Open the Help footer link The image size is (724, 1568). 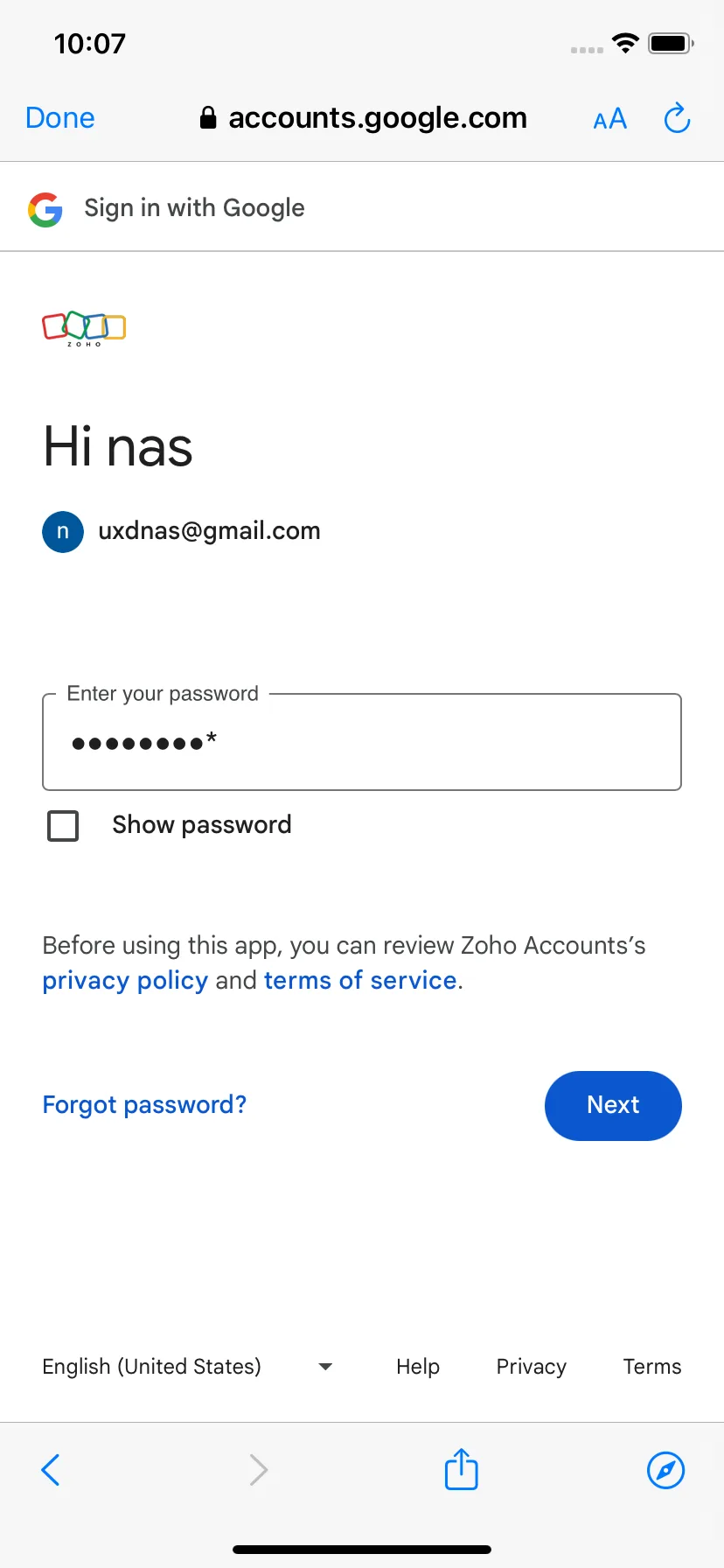coord(418,1367)
